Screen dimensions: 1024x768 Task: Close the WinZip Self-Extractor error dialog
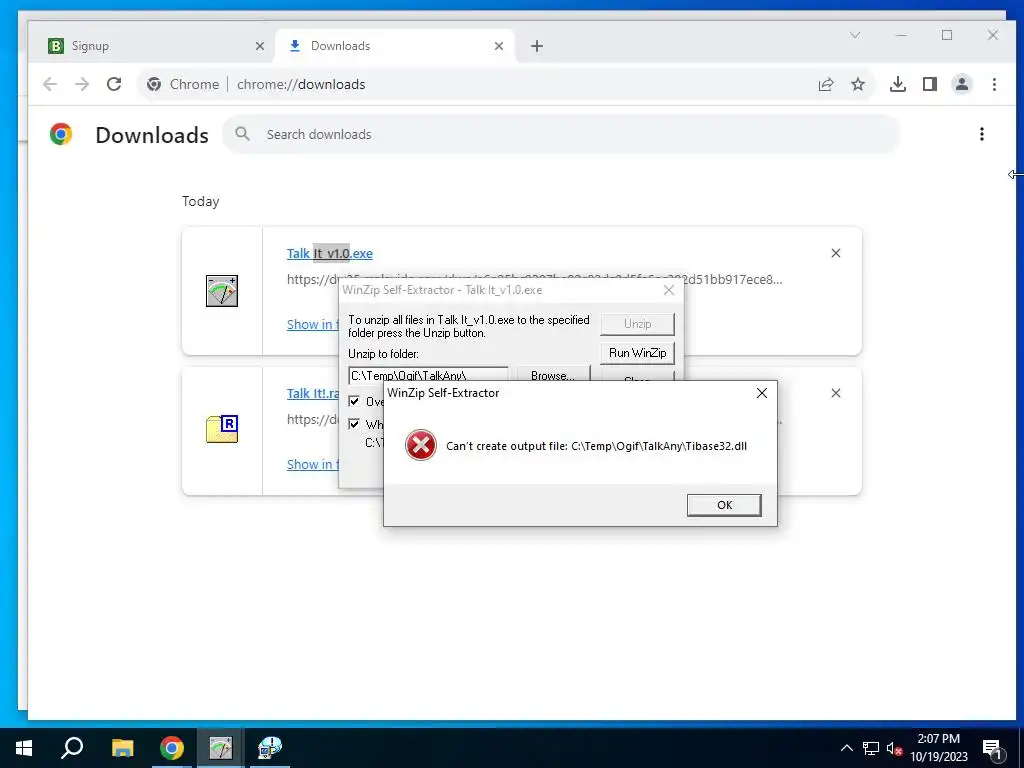pos(761,393)
